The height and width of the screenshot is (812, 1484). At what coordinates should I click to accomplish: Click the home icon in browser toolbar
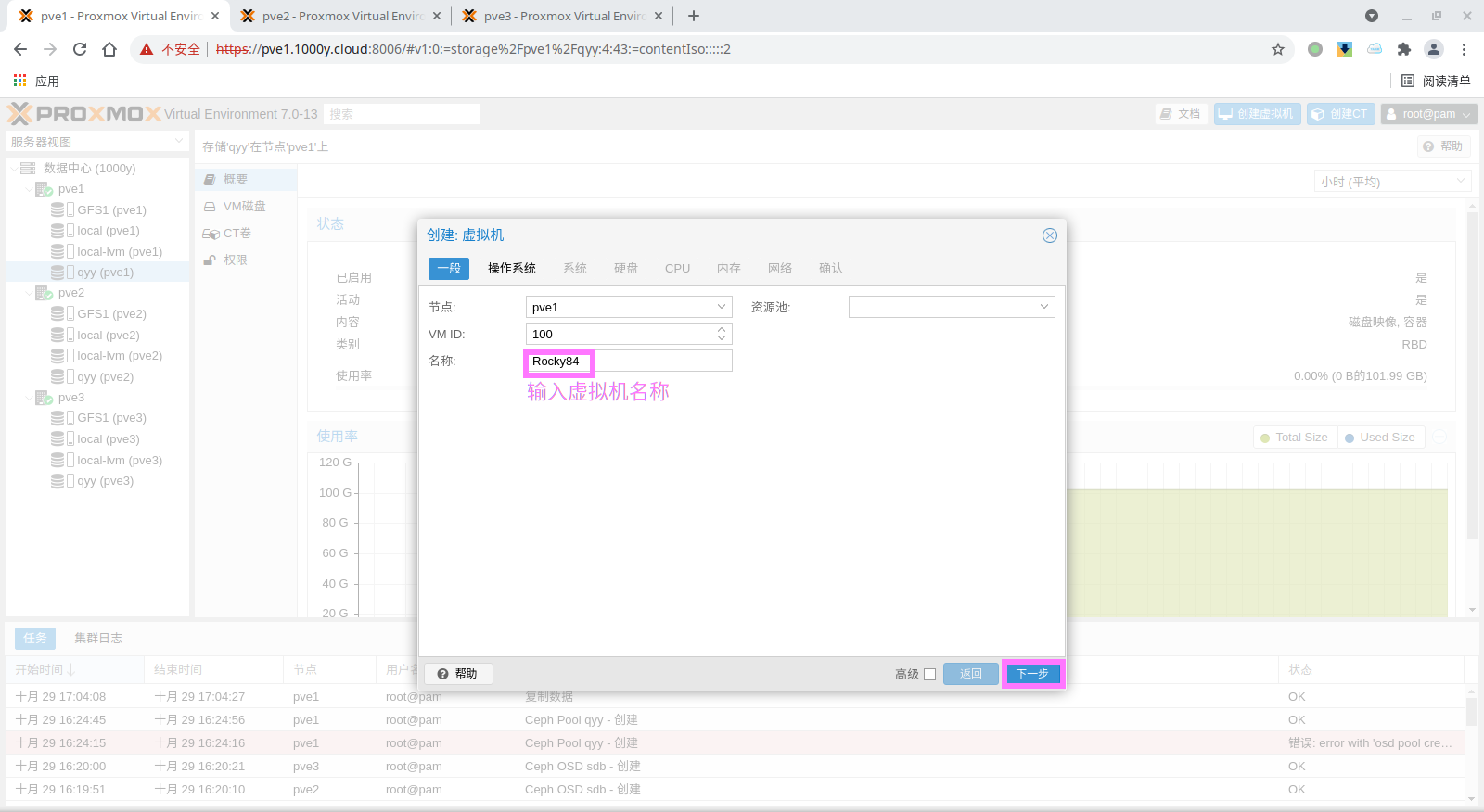click(x=109, y=49)
